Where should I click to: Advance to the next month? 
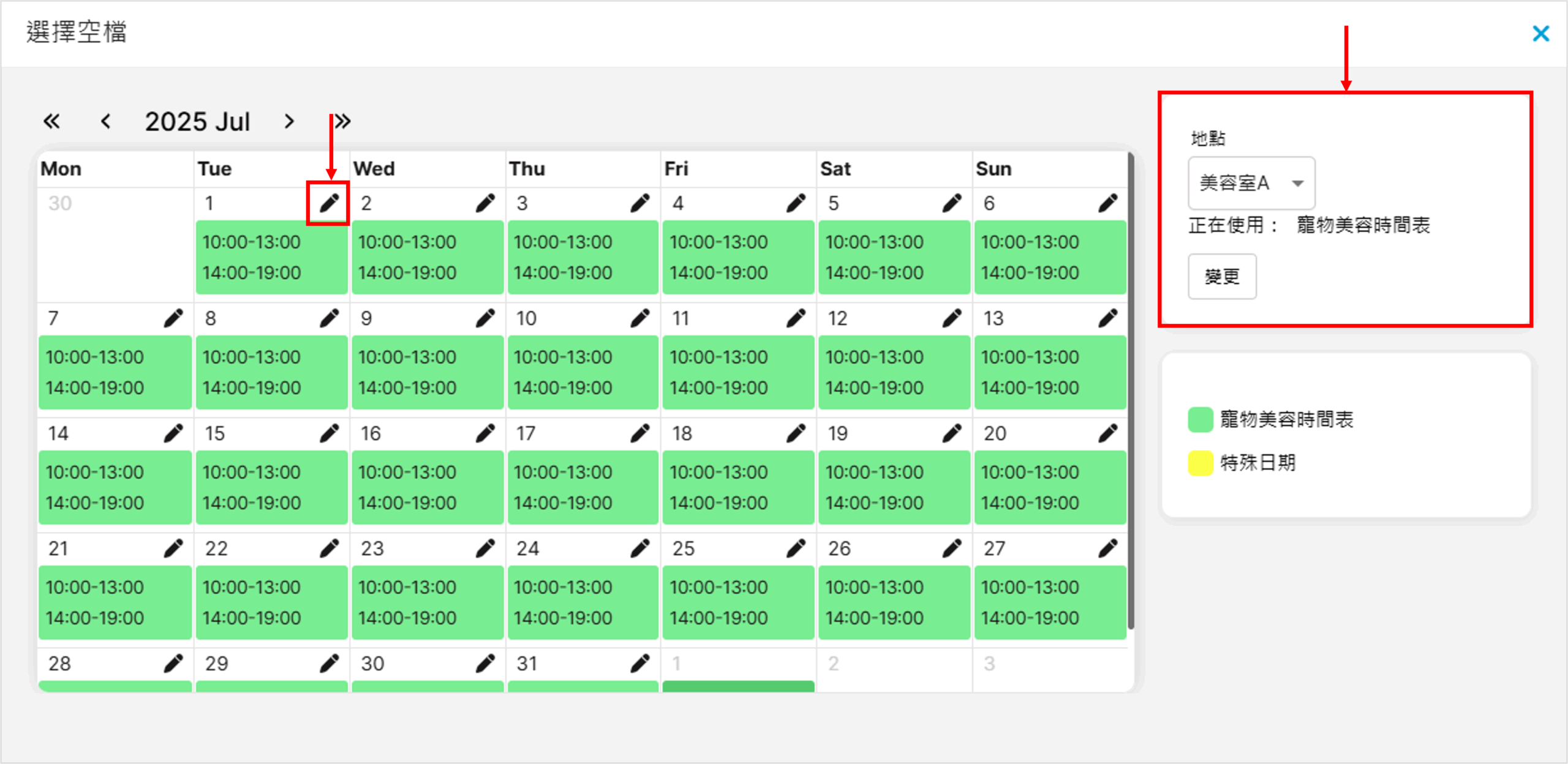pyautogui.click(x=289, y=121)
